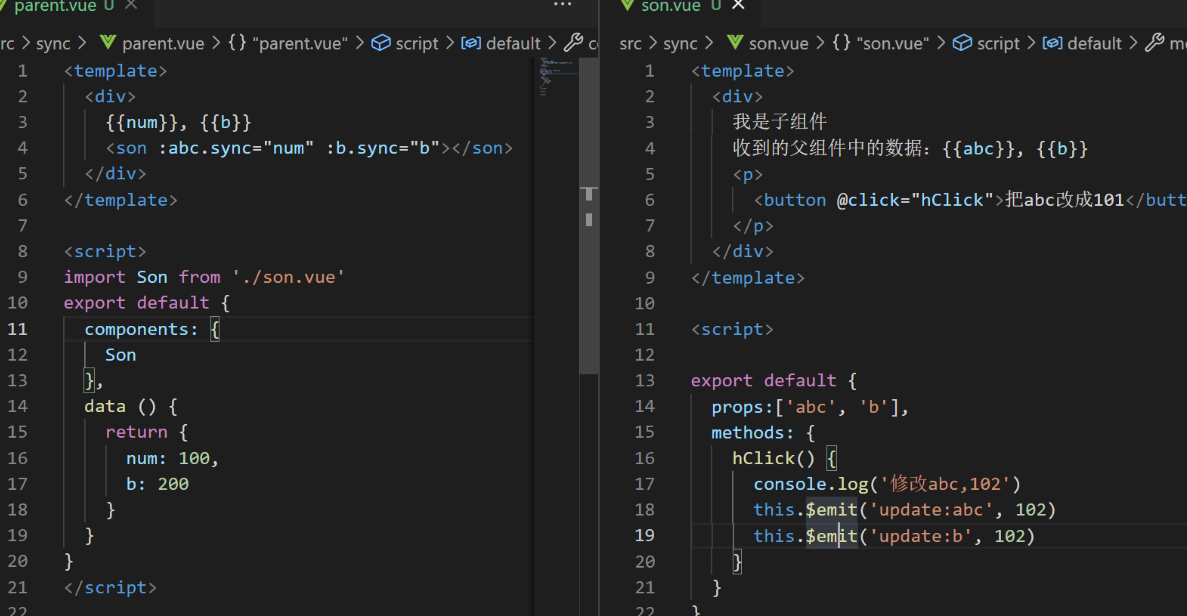Click '我是子组件' text in son.vue

pos(780,122)
